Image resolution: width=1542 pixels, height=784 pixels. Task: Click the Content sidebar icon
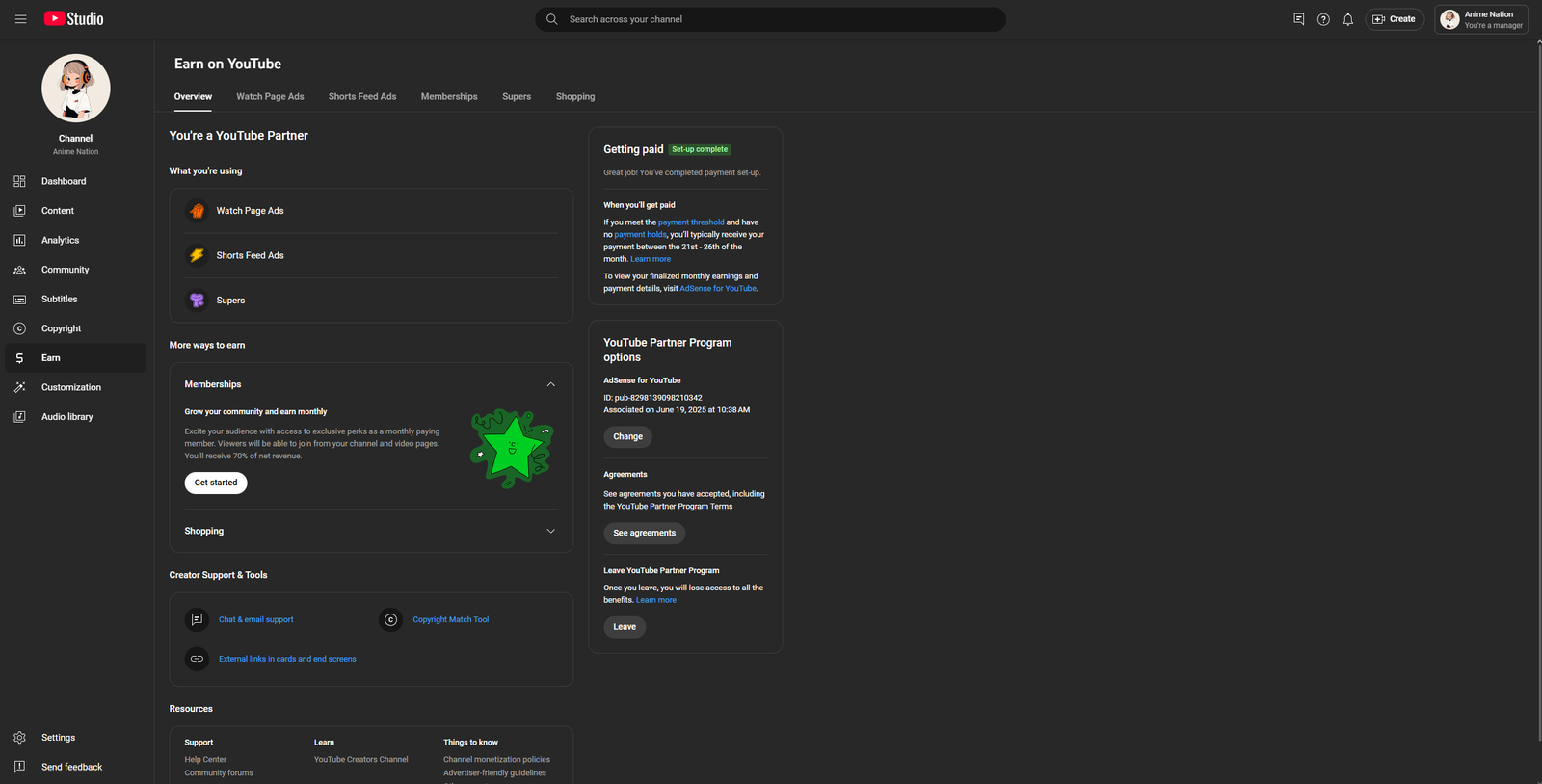pyautogui.click(x=19, y=211)
